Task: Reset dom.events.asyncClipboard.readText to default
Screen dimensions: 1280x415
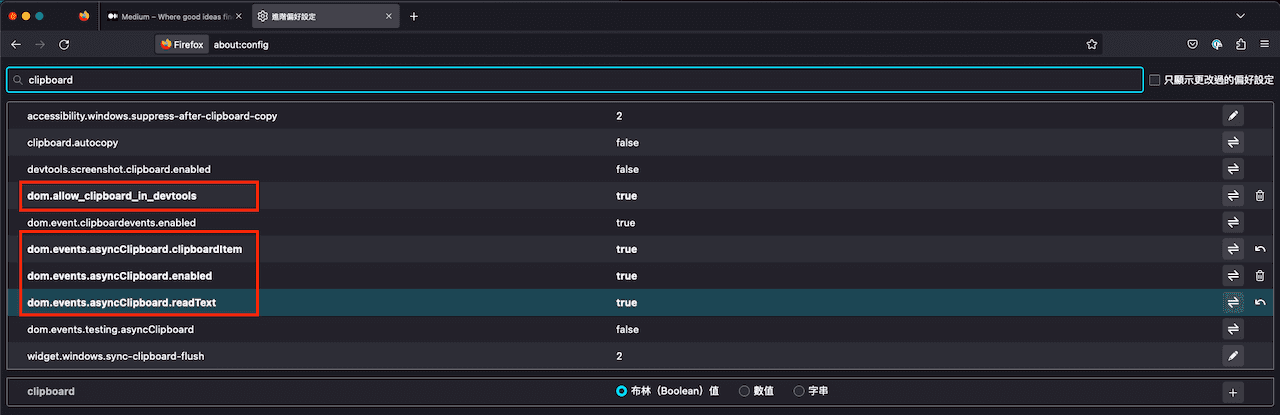Action: point(1260,302)
